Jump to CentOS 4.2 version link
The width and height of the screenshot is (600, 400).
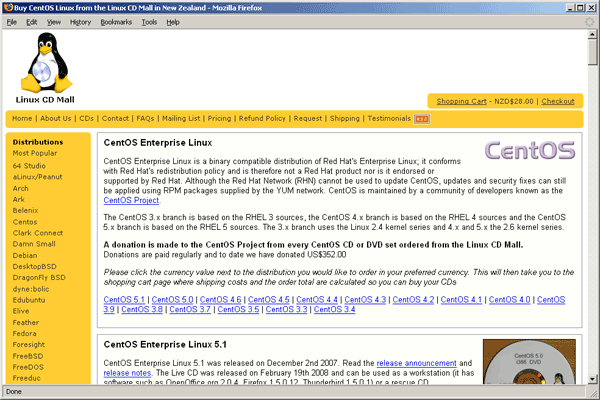click(x=413, y=300)
